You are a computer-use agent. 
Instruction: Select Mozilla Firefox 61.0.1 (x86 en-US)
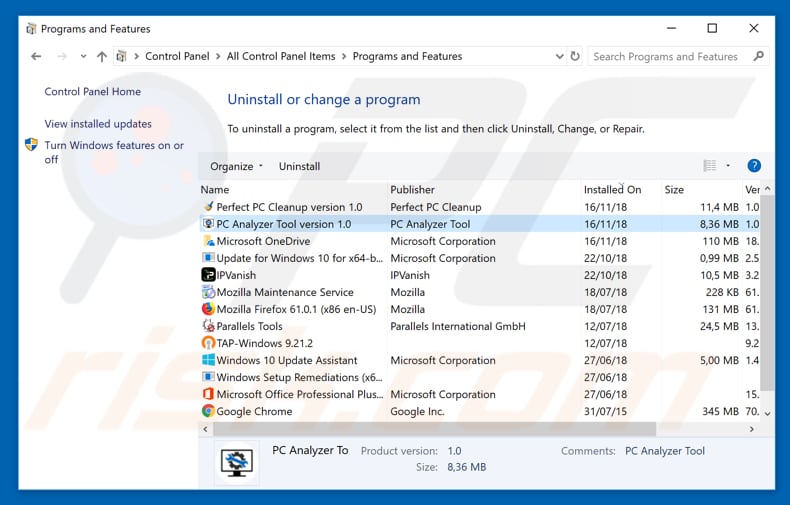coord(296,309)
